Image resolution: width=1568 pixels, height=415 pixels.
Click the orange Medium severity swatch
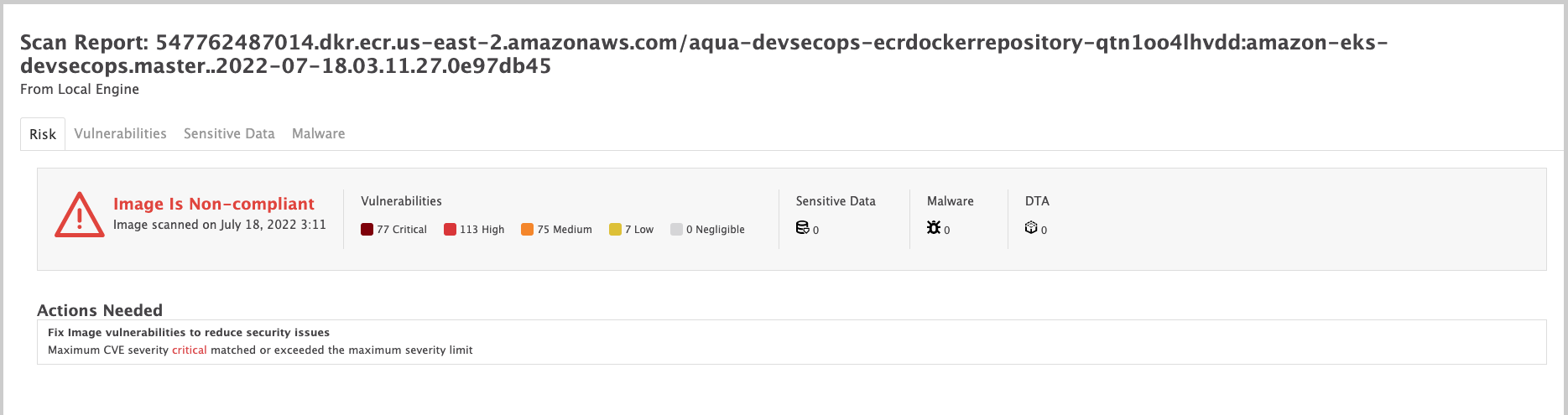527,229
